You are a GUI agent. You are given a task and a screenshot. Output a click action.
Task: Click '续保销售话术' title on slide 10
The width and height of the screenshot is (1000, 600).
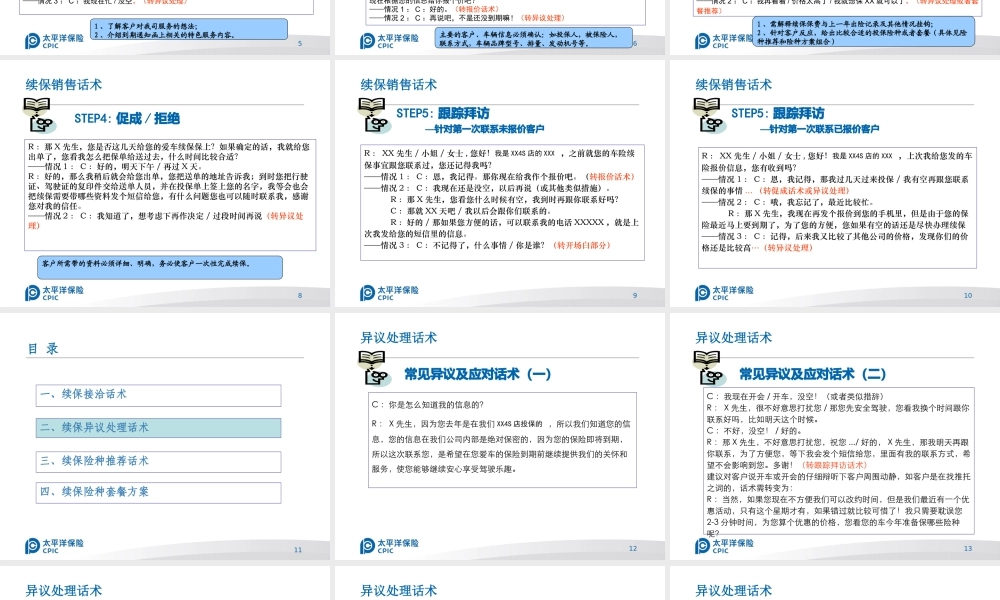click(733, 85)
